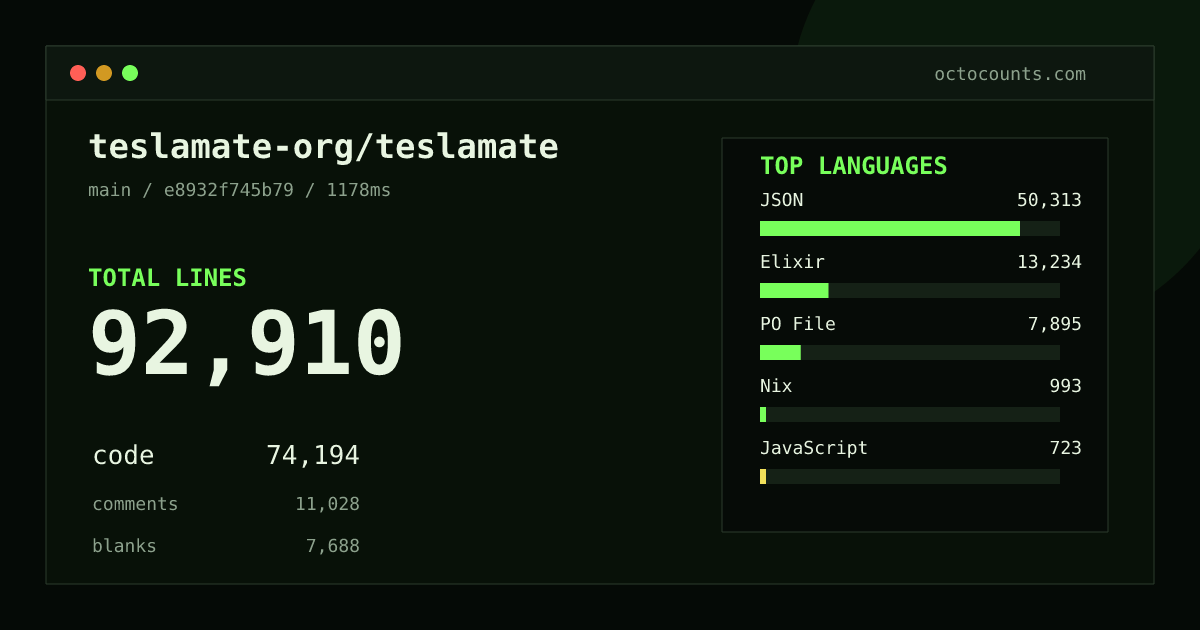
Task: Click the blanks count 7,688
Action: (x=333, y=546)
